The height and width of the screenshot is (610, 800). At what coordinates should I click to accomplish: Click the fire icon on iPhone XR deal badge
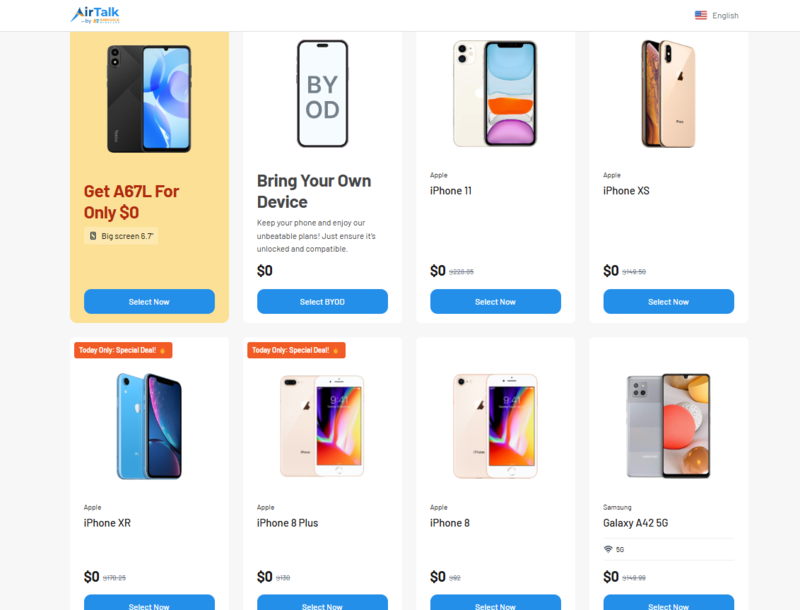coord(163,350)
